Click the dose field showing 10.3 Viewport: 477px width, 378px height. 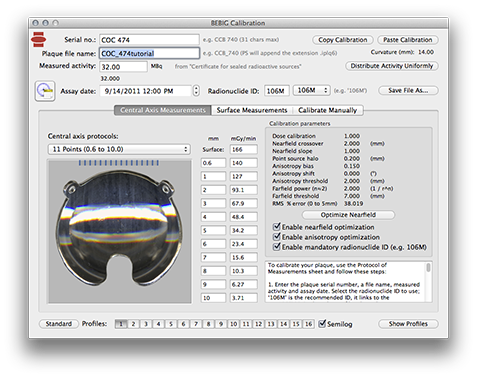244,271
